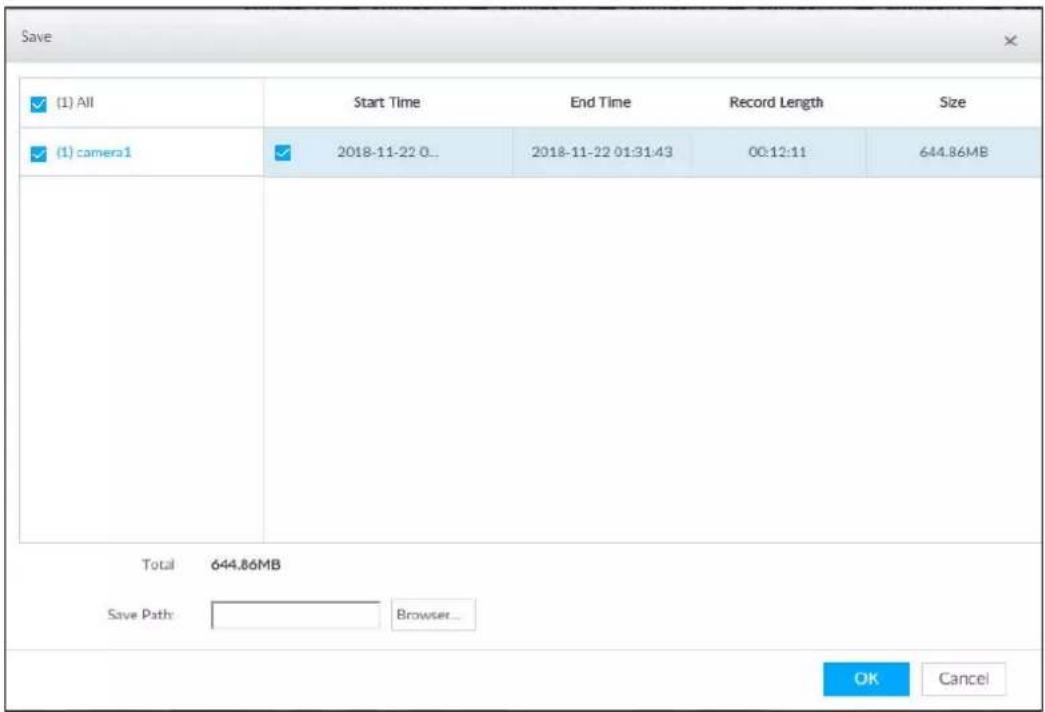This screenshot has width=1045, height=712.
Task: Click the Save Path label
Action: pos(140,615)
